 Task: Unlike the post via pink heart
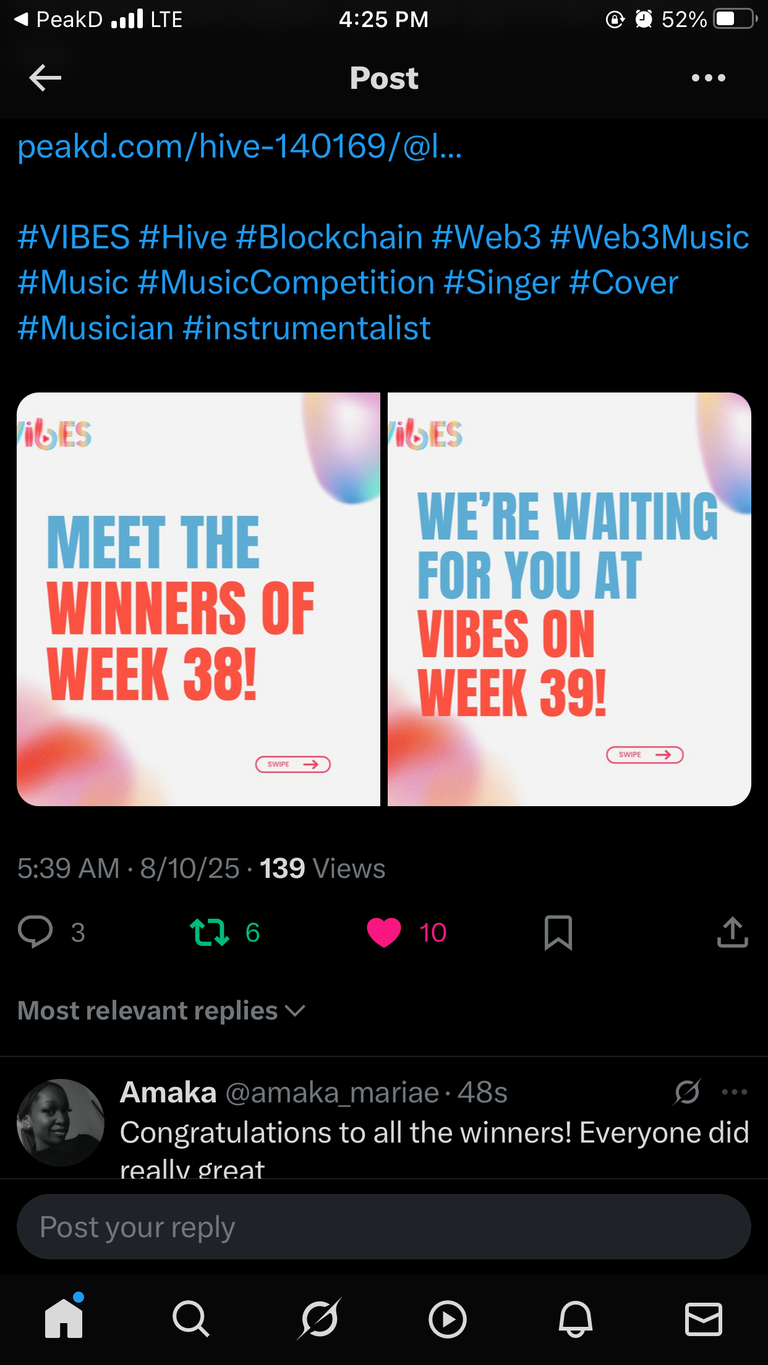(384, 932)
